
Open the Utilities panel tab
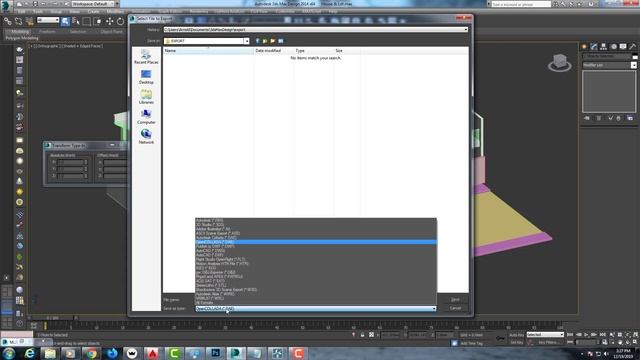click(x=633, y=47)
